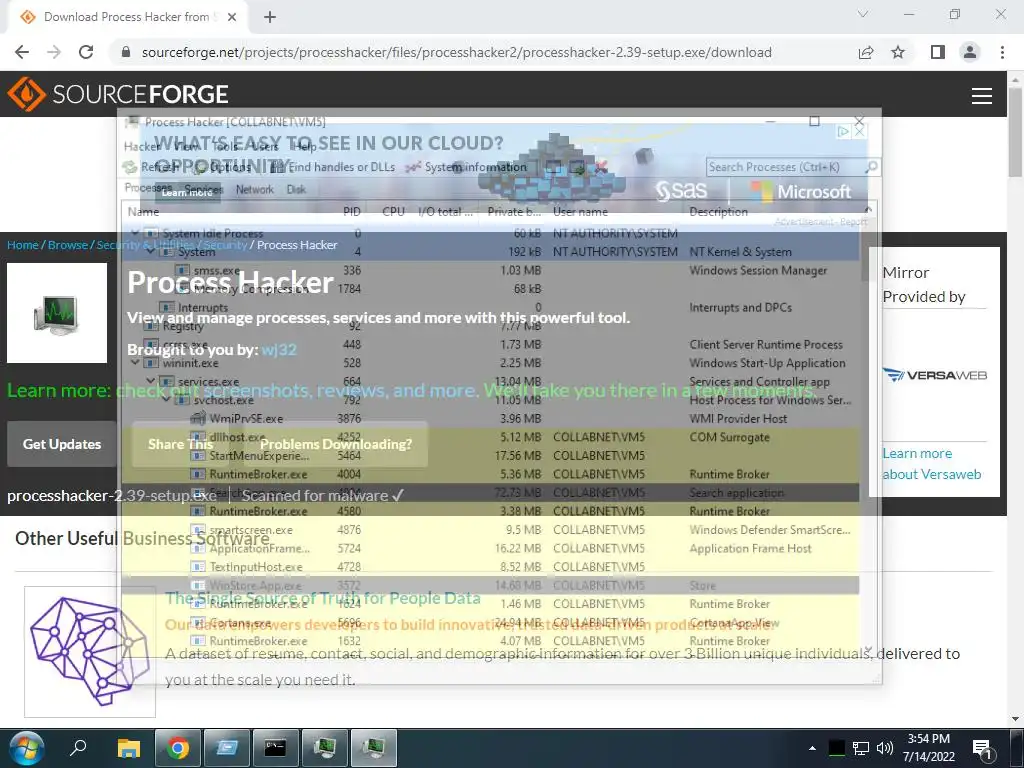Screen dimensions: 1024x768
Task: Click the search magnifier in Process Hacker
Action: click(x=871, y=167)
